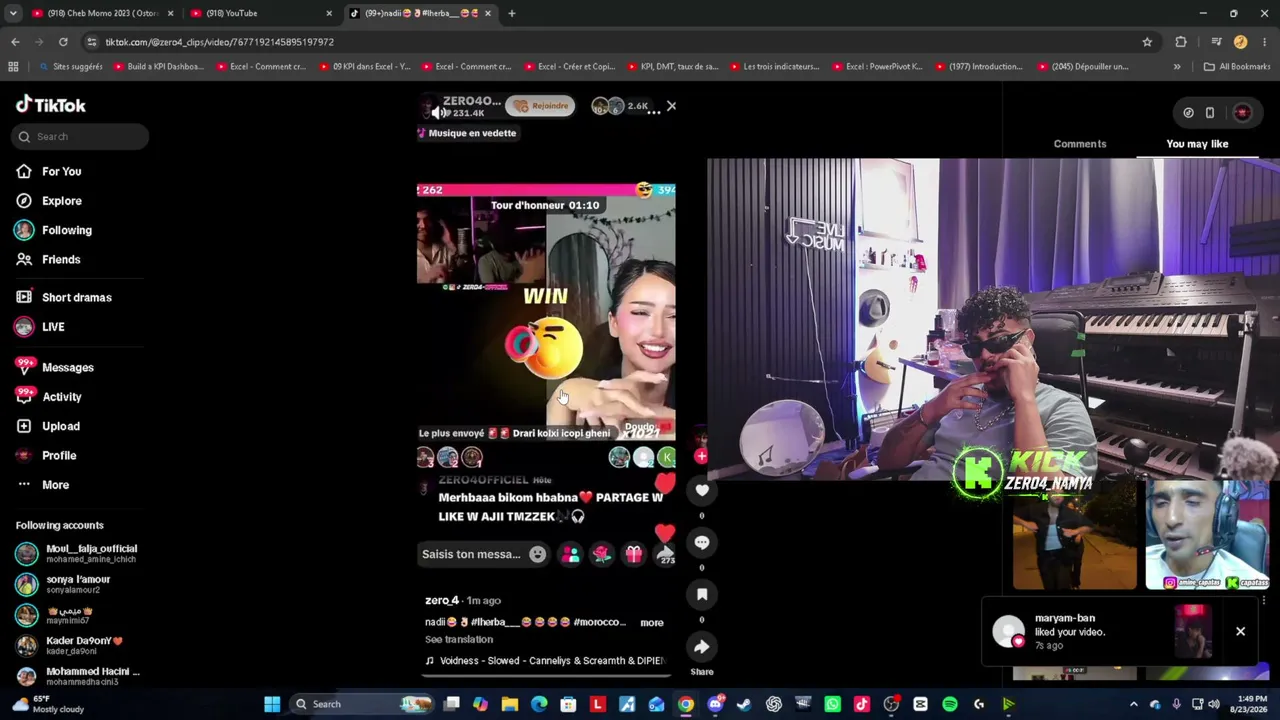Screen dimensions: 1280x720
Task: Click the TikTok logo
Action: click(x=51, y=105)
